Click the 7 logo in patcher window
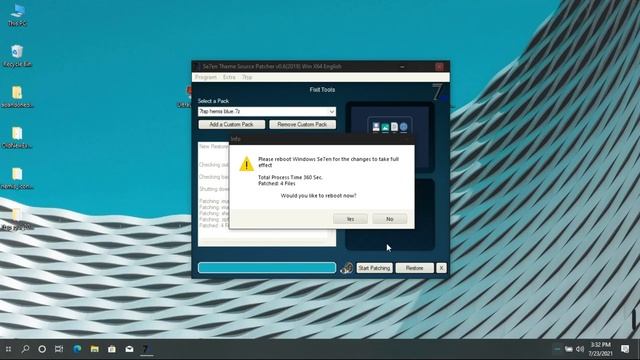The height and width of the screenshot is (360, 640). click(x=438, y=92)
